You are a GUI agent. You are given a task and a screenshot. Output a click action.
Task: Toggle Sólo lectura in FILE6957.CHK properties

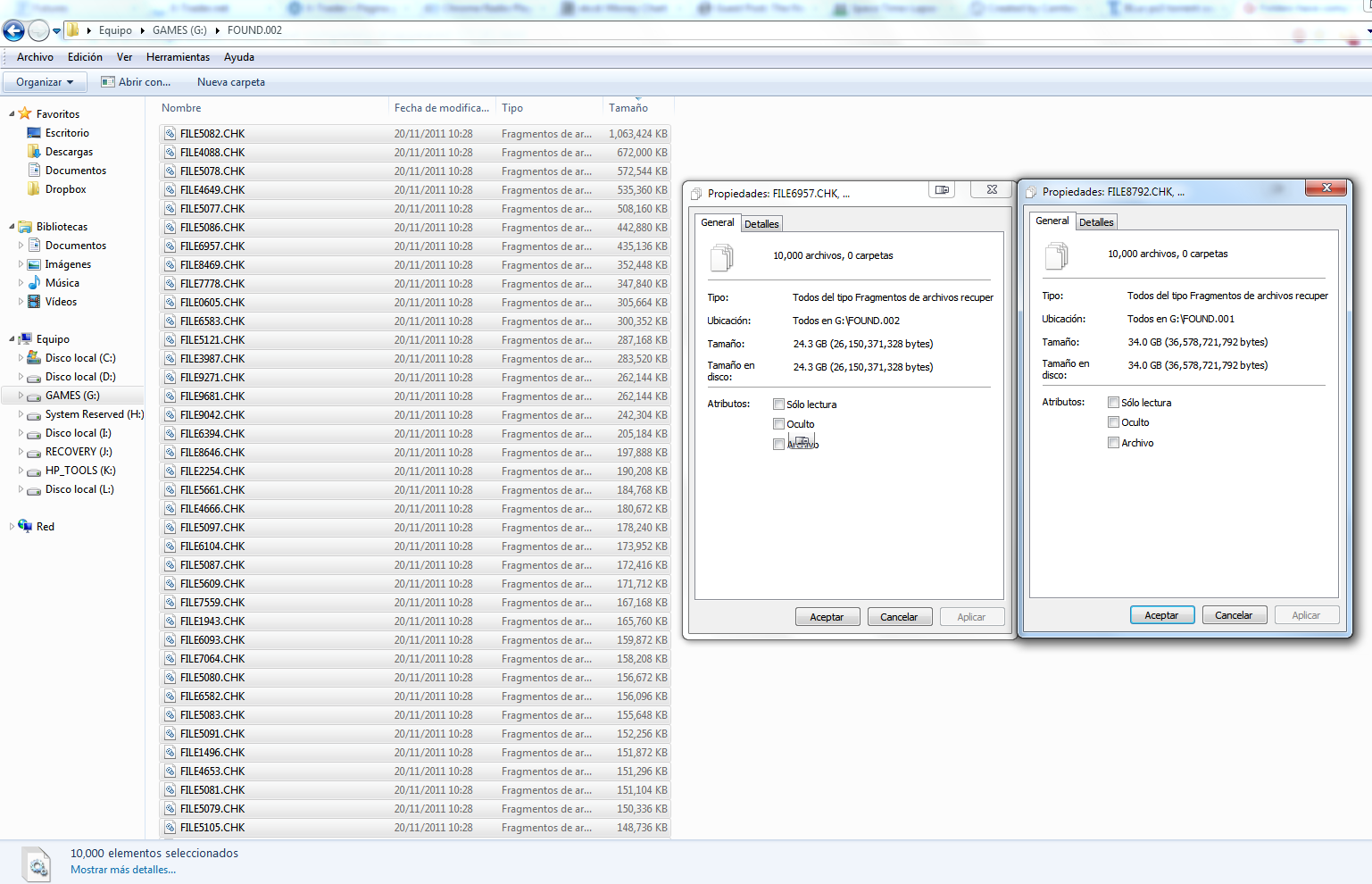(x=778, y=404)
